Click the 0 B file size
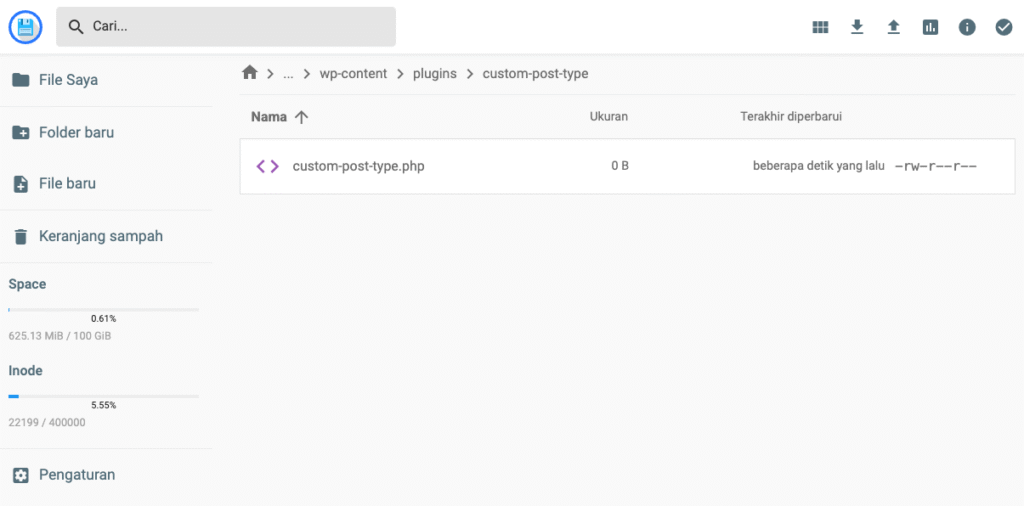Viewport: 1024px width, 506px height. 620,166
